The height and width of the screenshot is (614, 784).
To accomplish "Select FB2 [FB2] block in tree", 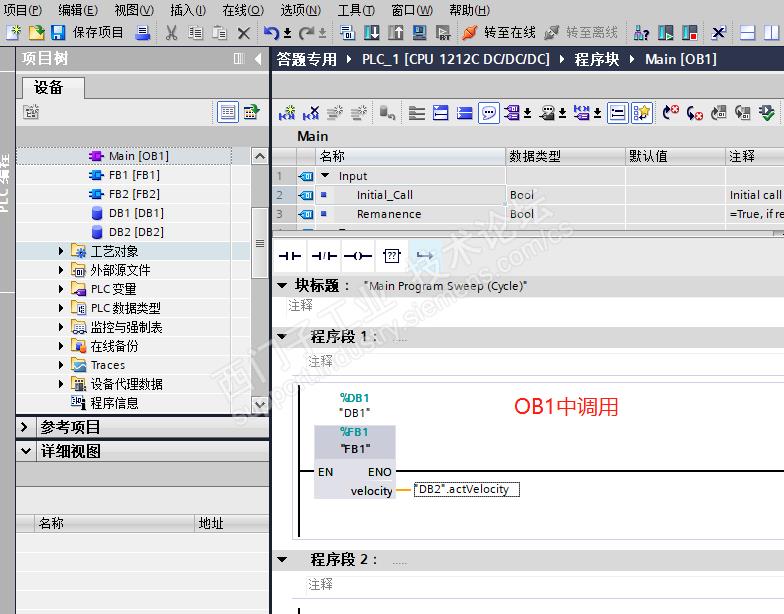I will 134,194.
